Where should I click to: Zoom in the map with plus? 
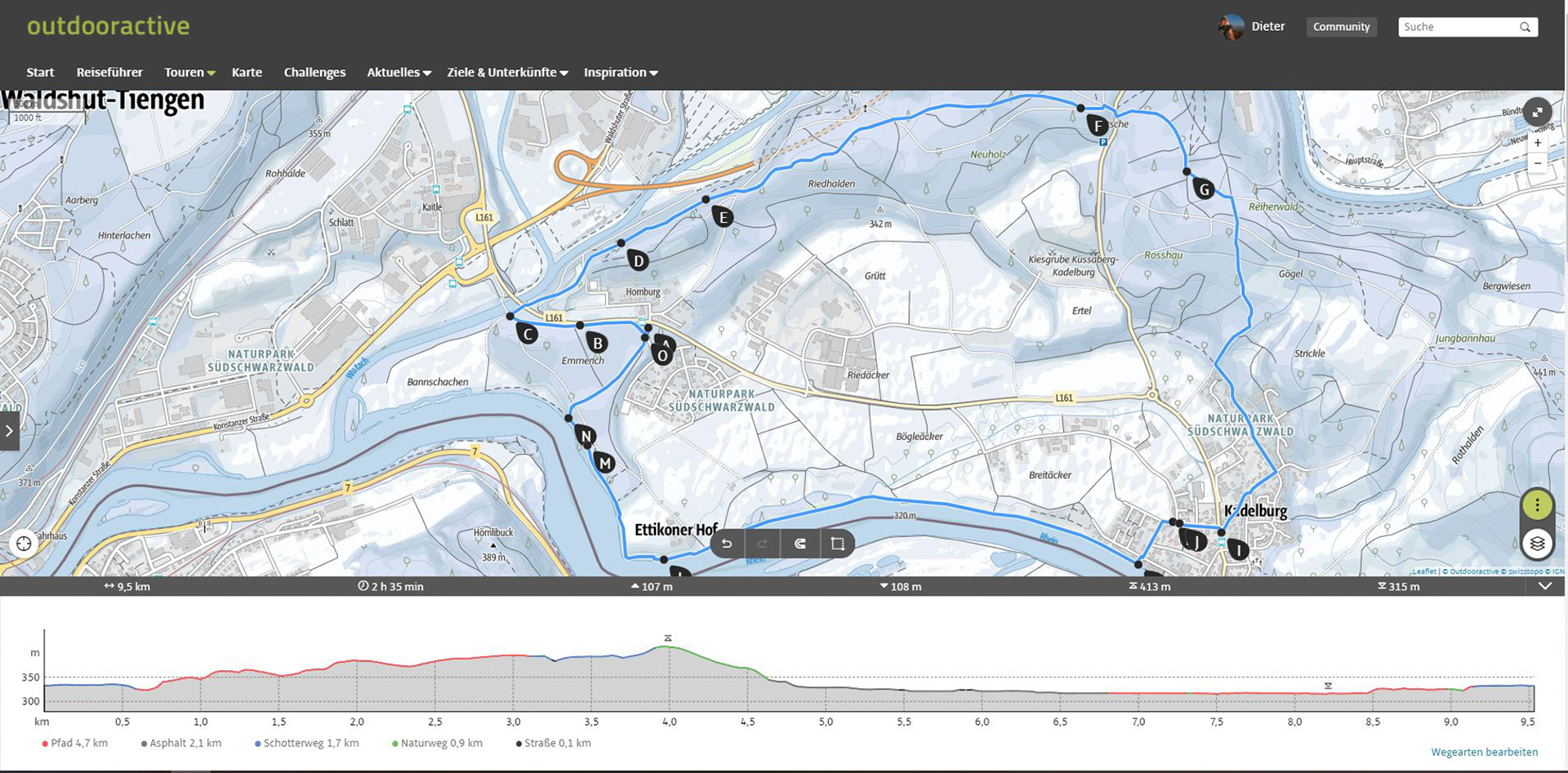(x=1538, y=143)
